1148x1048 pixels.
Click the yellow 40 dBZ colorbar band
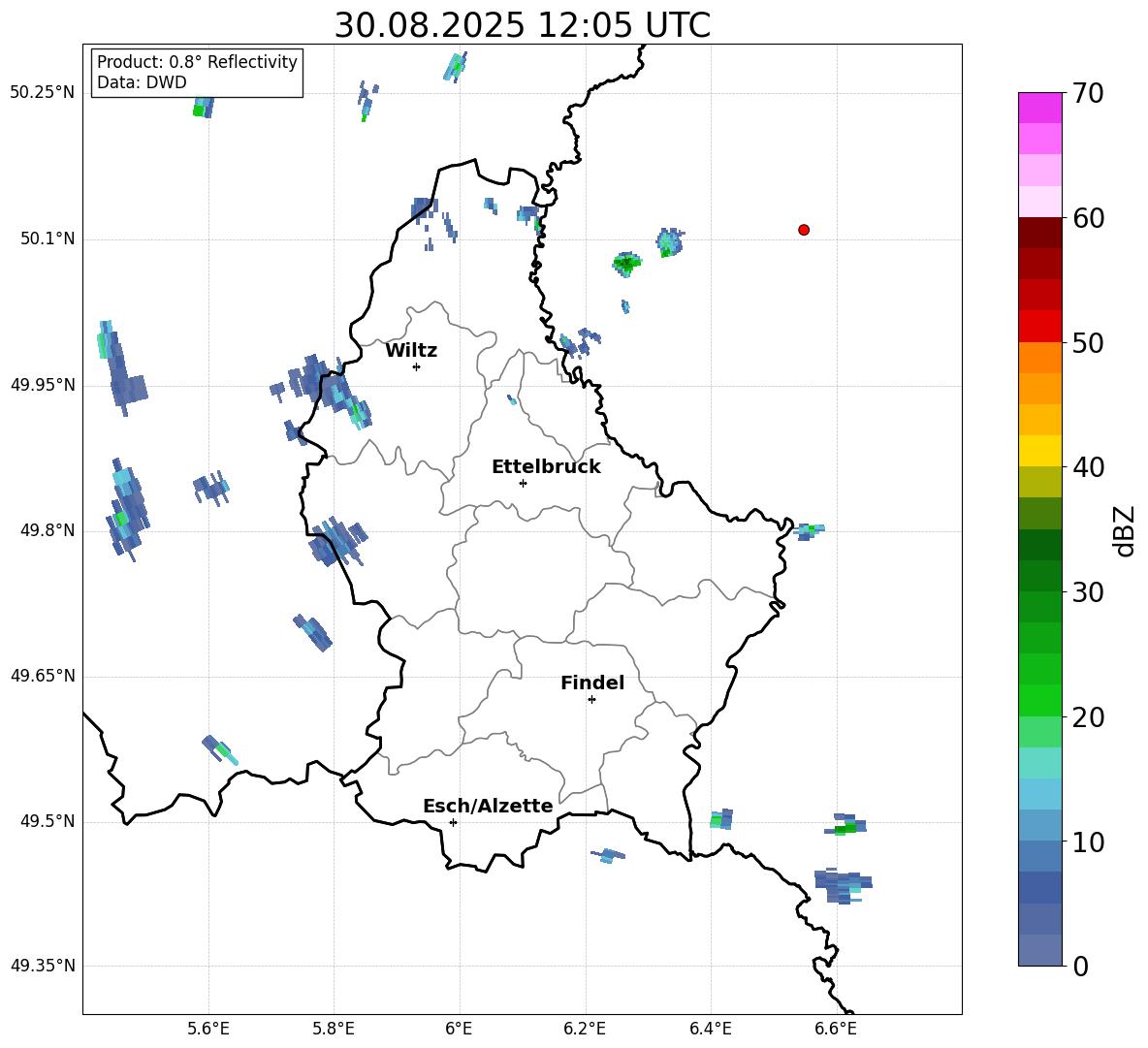tap(1039, 451)
